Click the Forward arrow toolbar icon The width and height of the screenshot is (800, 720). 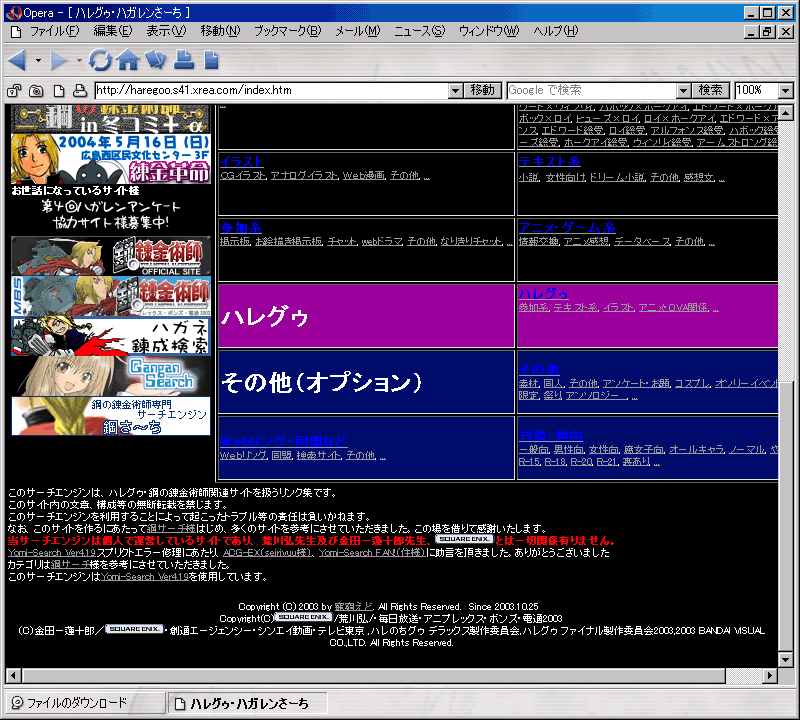[x=58, y=60]
